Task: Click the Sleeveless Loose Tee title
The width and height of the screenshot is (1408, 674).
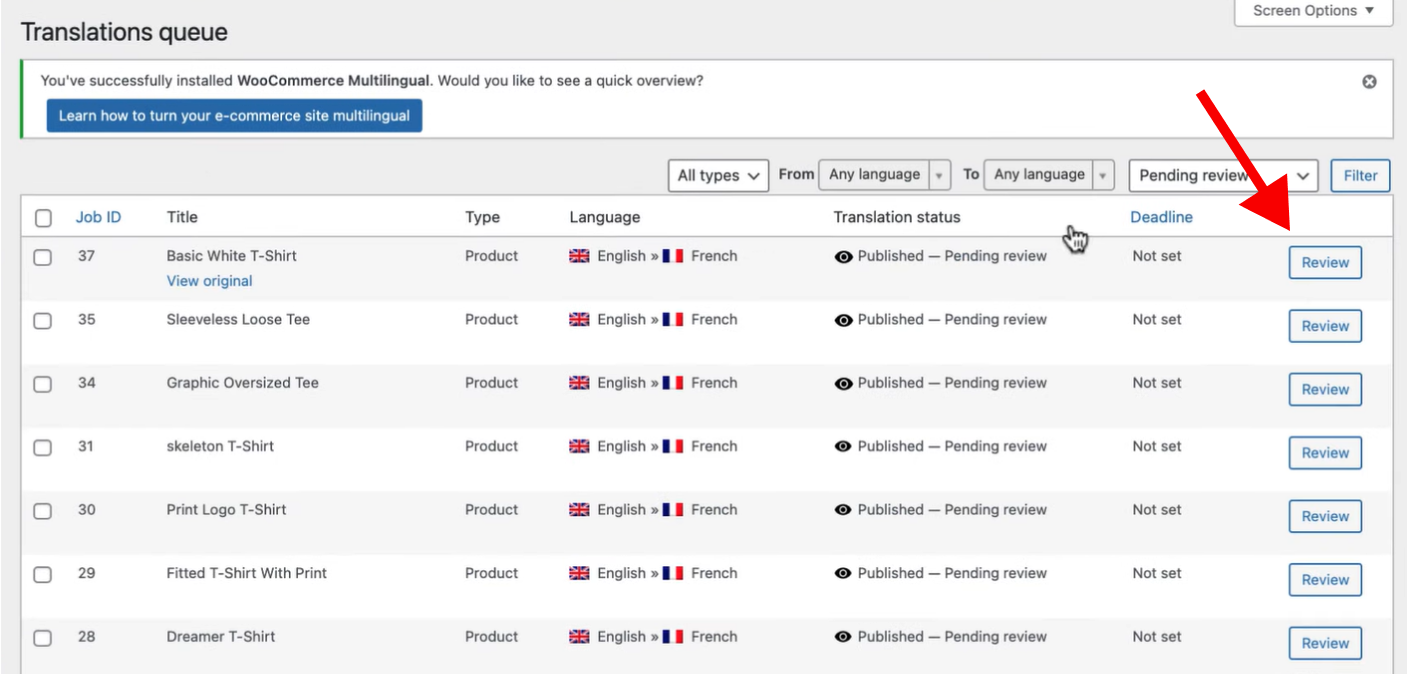Action: pyautogui.click(x=238, y=320)
